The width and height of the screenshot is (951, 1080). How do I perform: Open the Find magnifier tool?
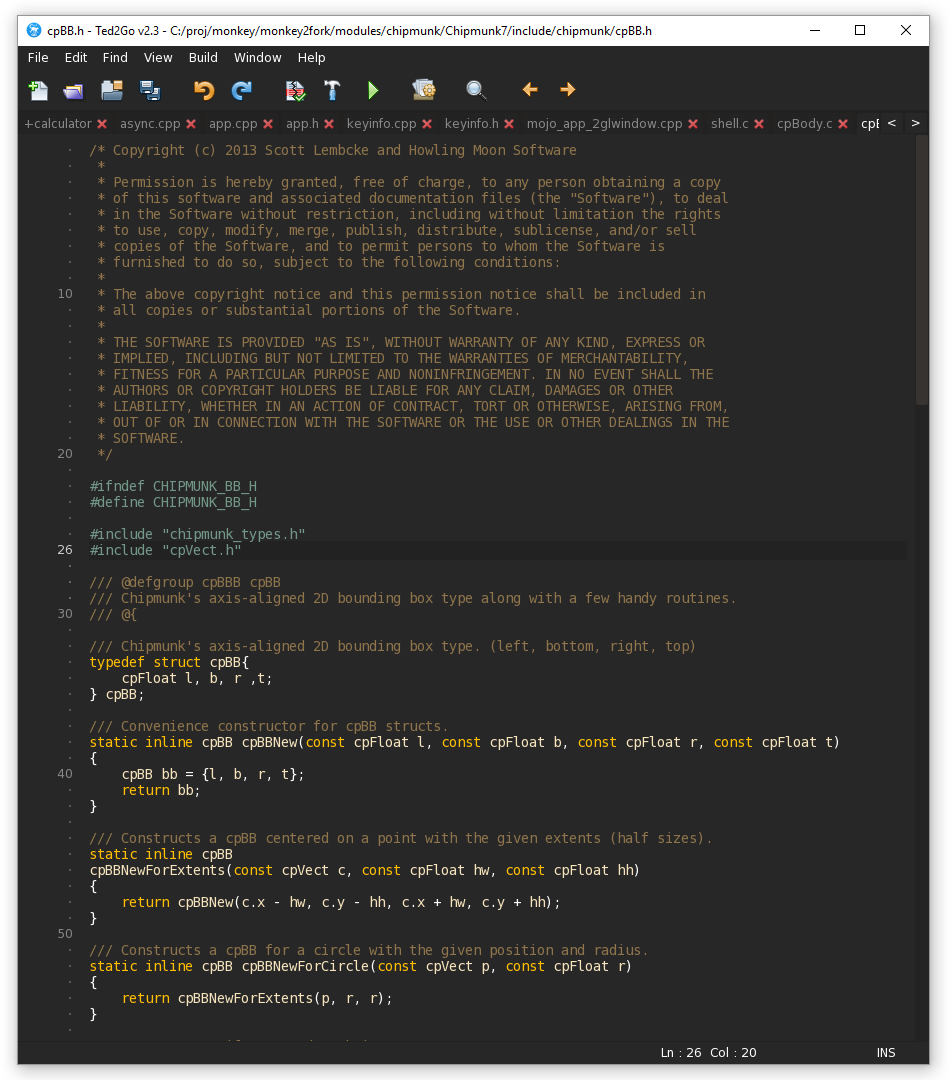[477, 91]
